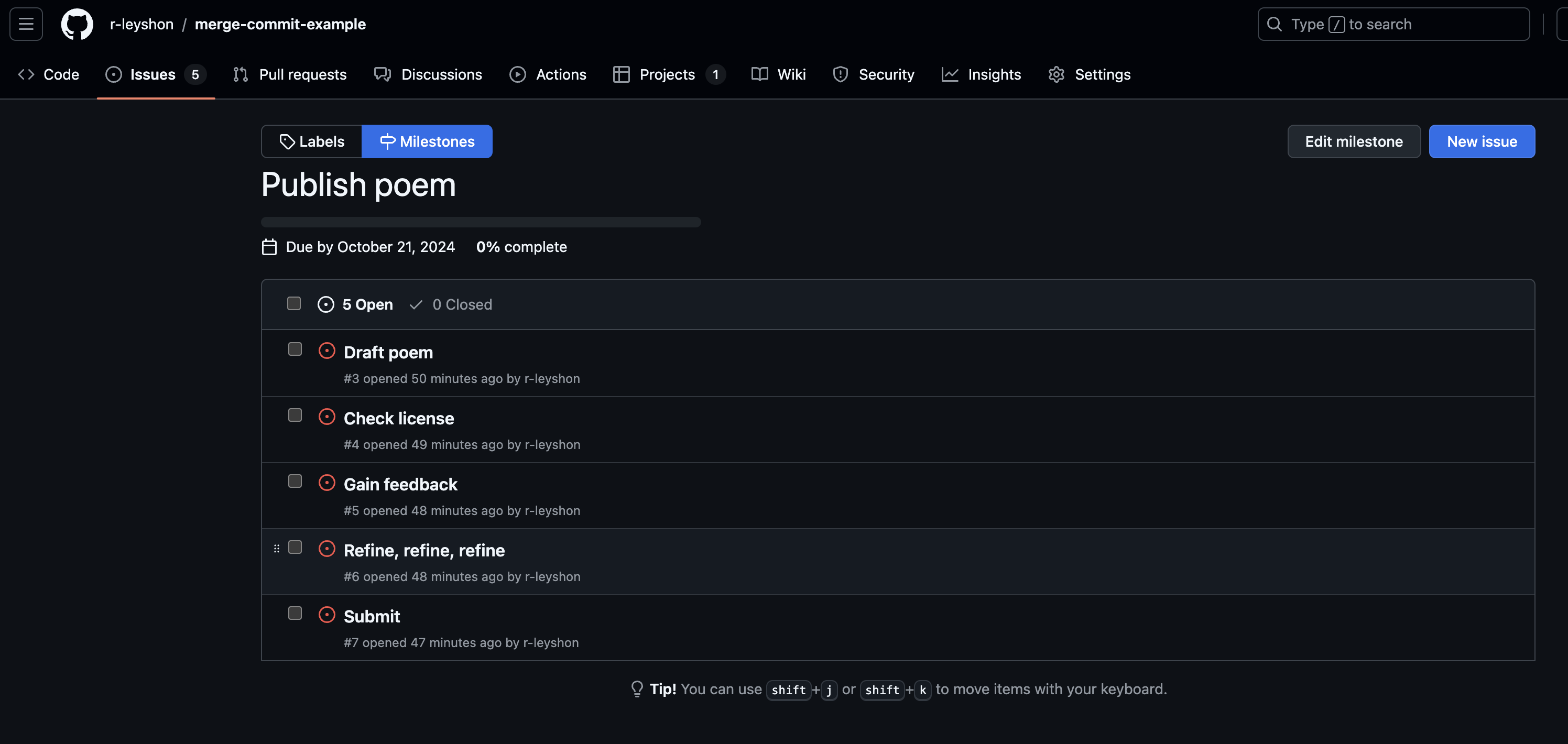Show the 0 Closed issues filter

pos(451,305)
